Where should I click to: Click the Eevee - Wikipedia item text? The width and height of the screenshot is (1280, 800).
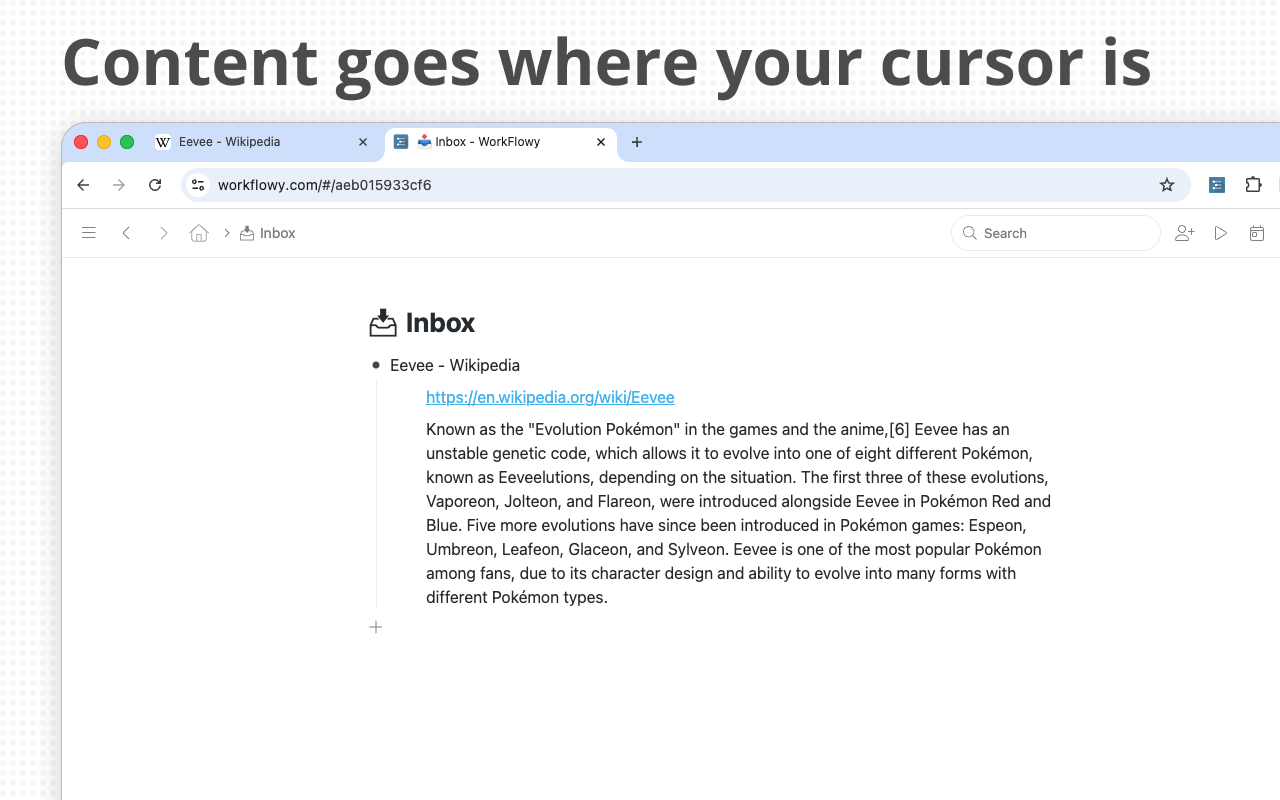[x=455, y=366]
